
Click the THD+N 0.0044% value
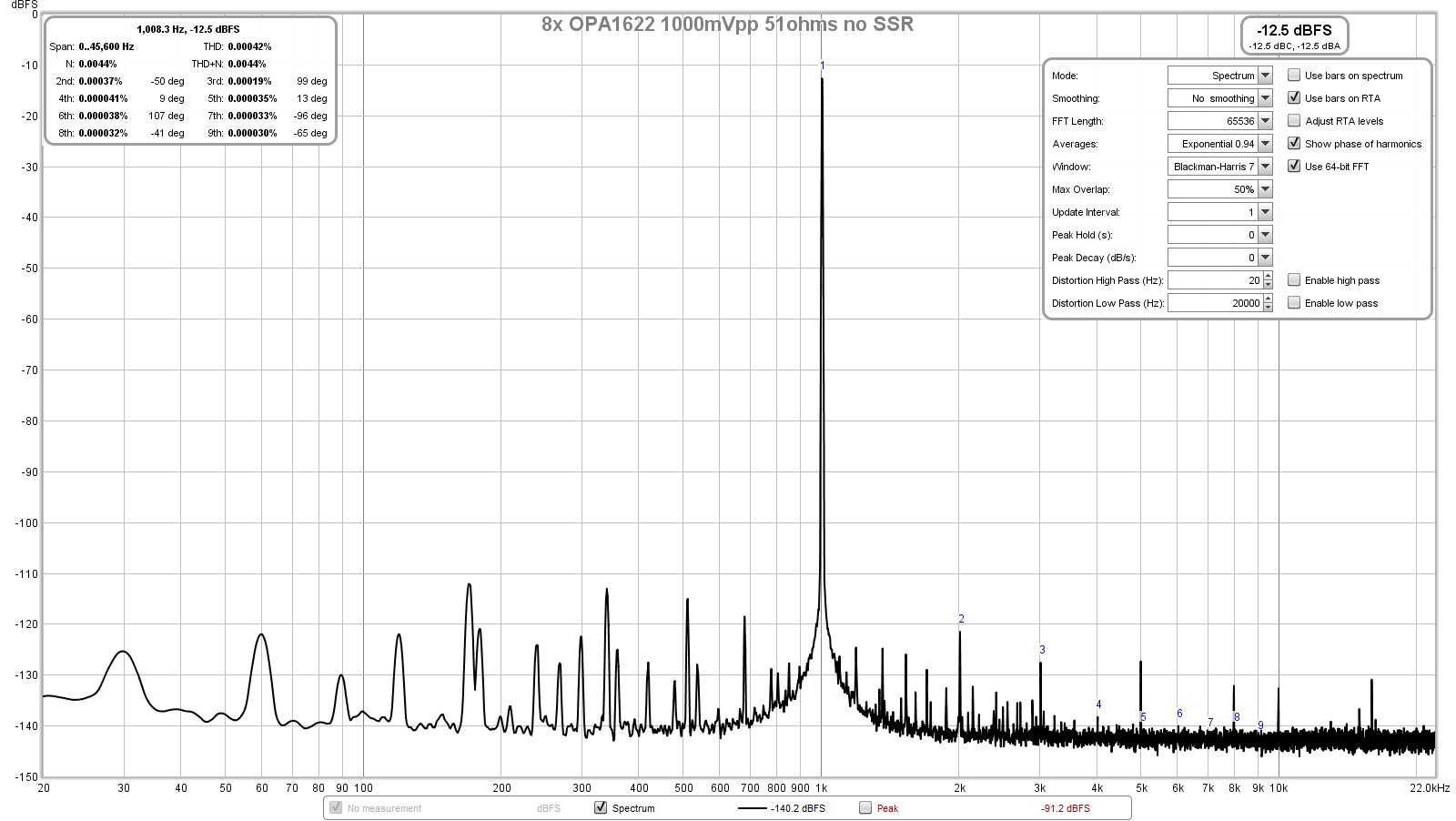coord(247,64)
